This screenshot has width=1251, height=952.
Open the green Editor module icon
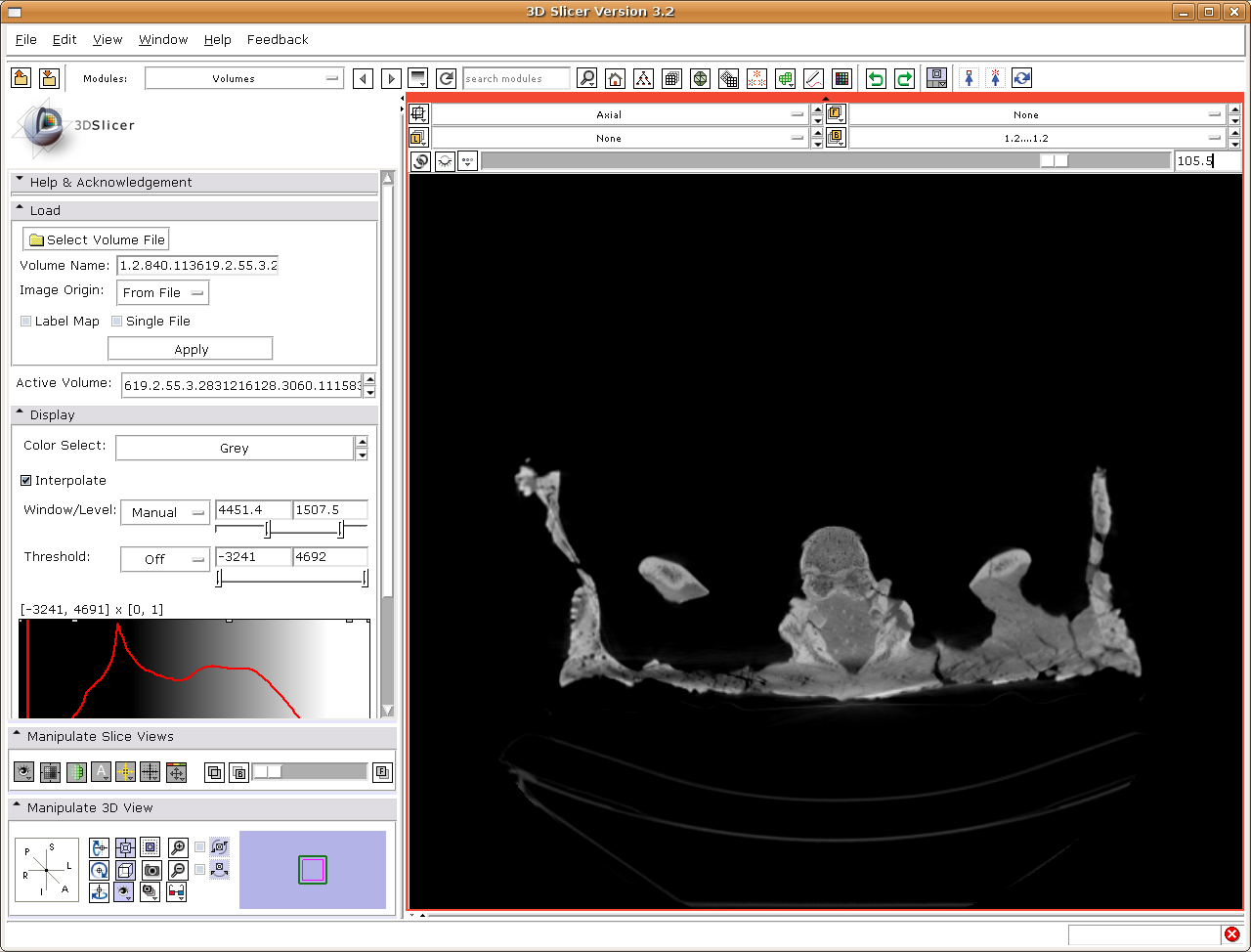click(x=785, y=78)
